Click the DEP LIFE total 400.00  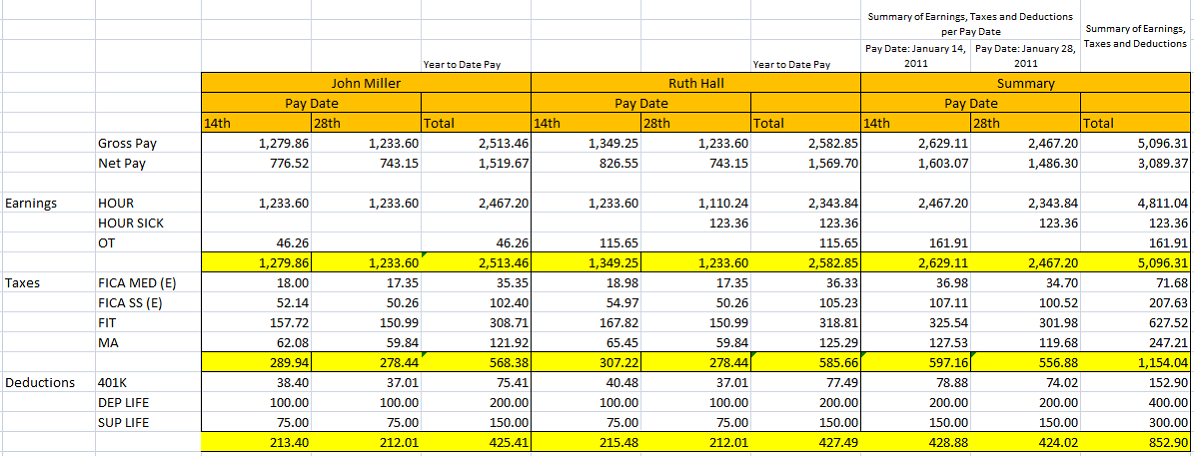click(1135, 402)
